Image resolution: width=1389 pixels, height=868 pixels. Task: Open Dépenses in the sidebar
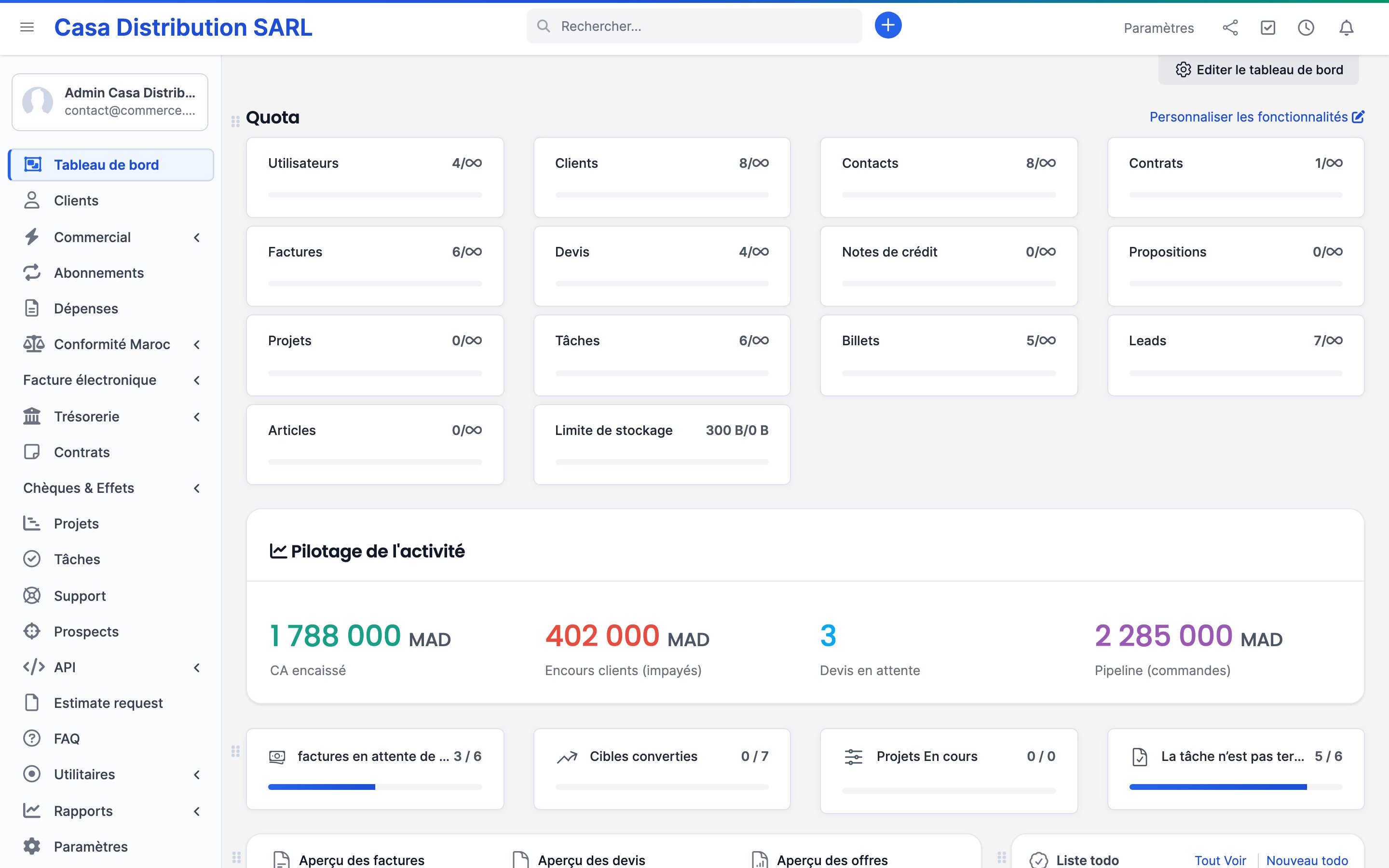(x=111, y=308)
